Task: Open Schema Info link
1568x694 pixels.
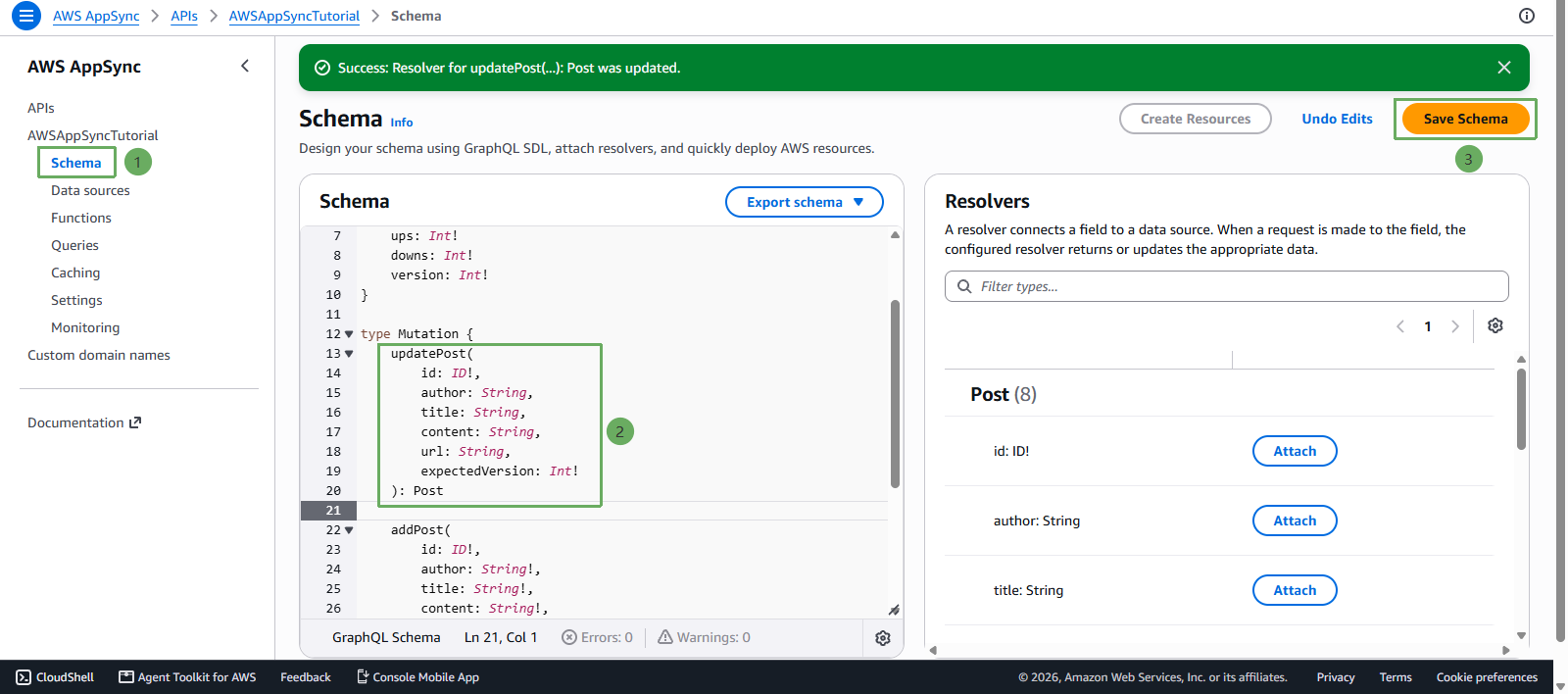Action: pyautogui.click(x=402, y=123)
